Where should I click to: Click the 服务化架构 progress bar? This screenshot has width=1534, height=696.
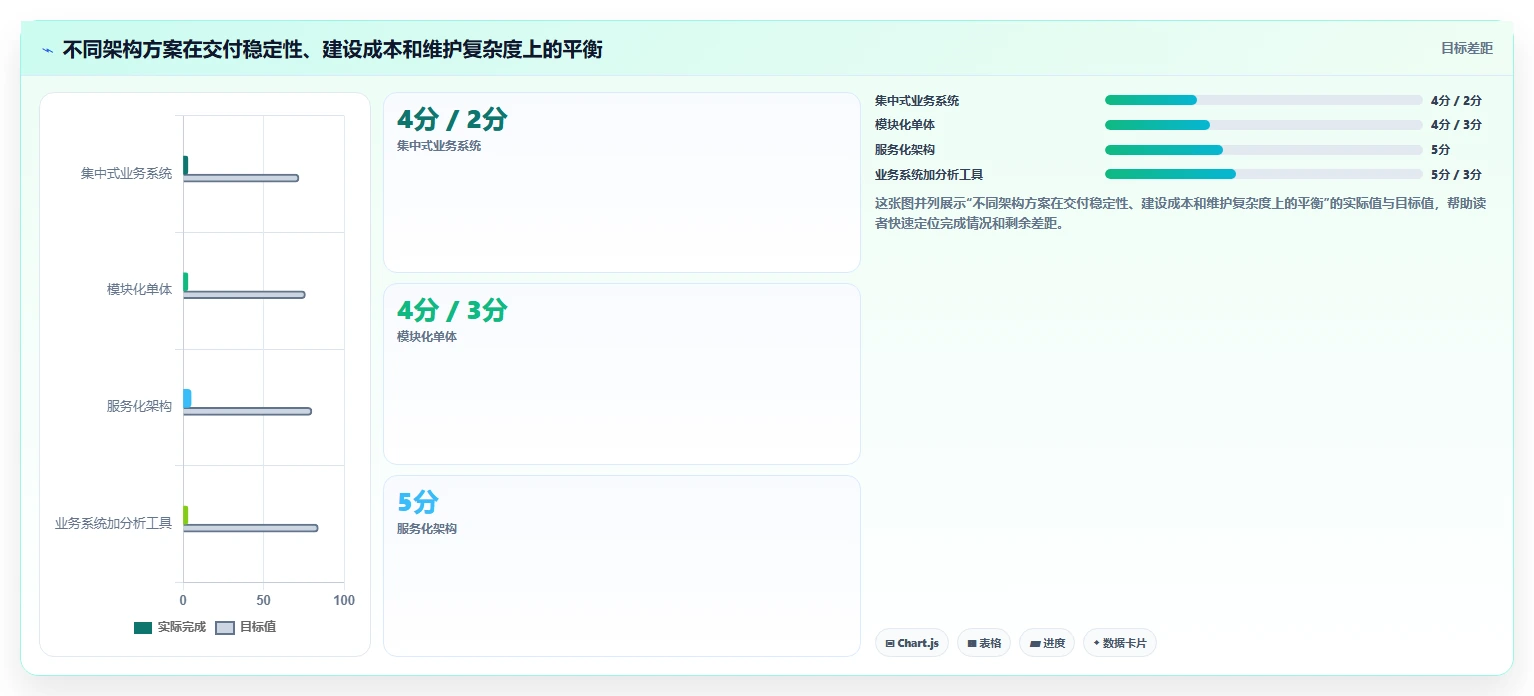click(x=1263, y=150)
